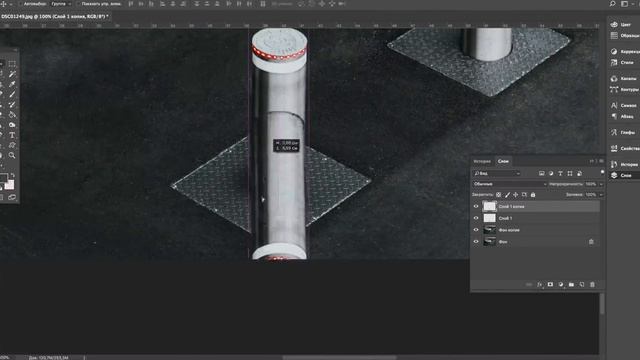Open the Fill slider dropdown arrow
Image resolution: width=640 pixels, height=360 pixels.
601,195
